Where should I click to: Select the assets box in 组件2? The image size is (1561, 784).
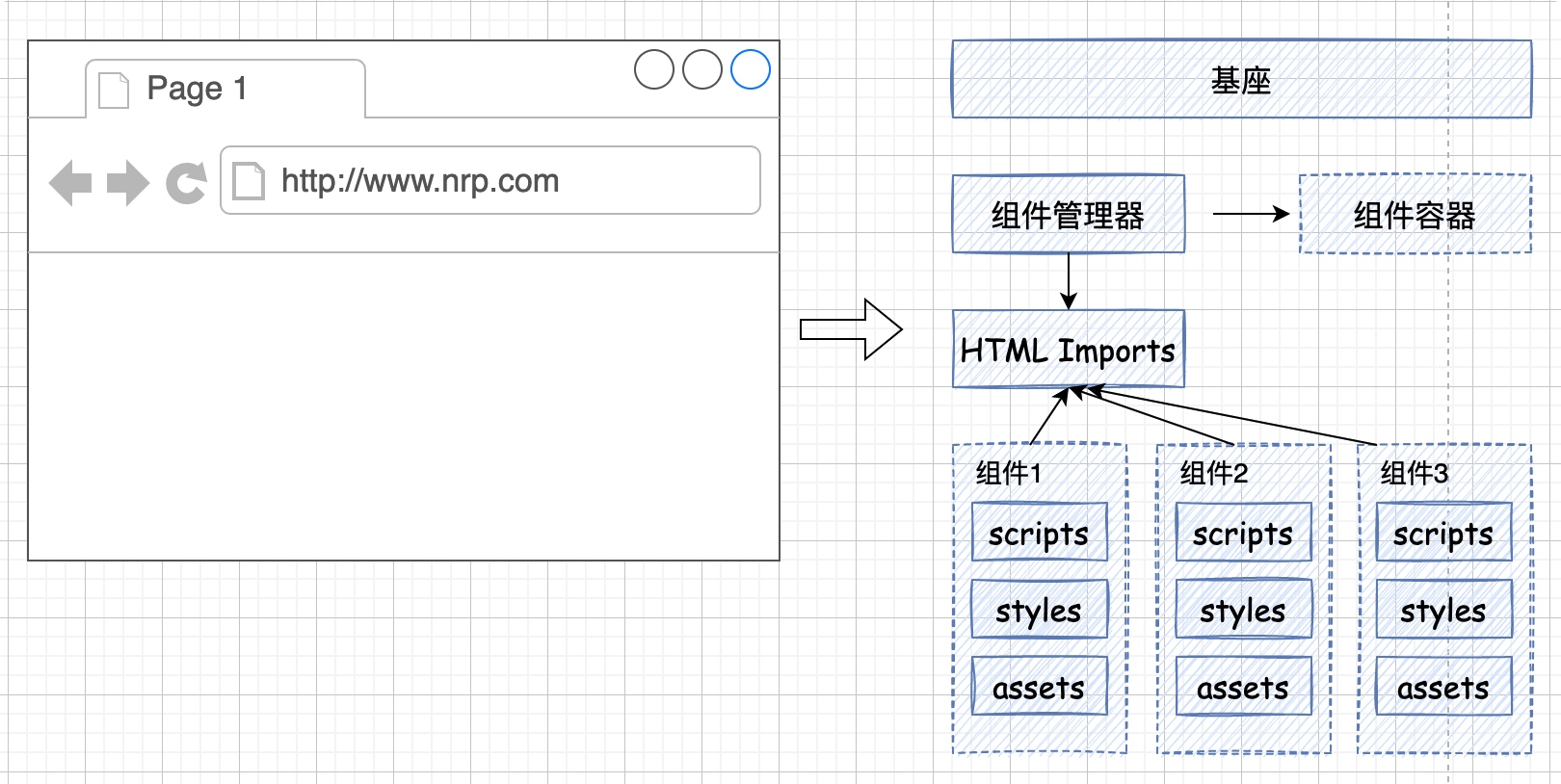pyautogui.click(x=1243, y=686)
